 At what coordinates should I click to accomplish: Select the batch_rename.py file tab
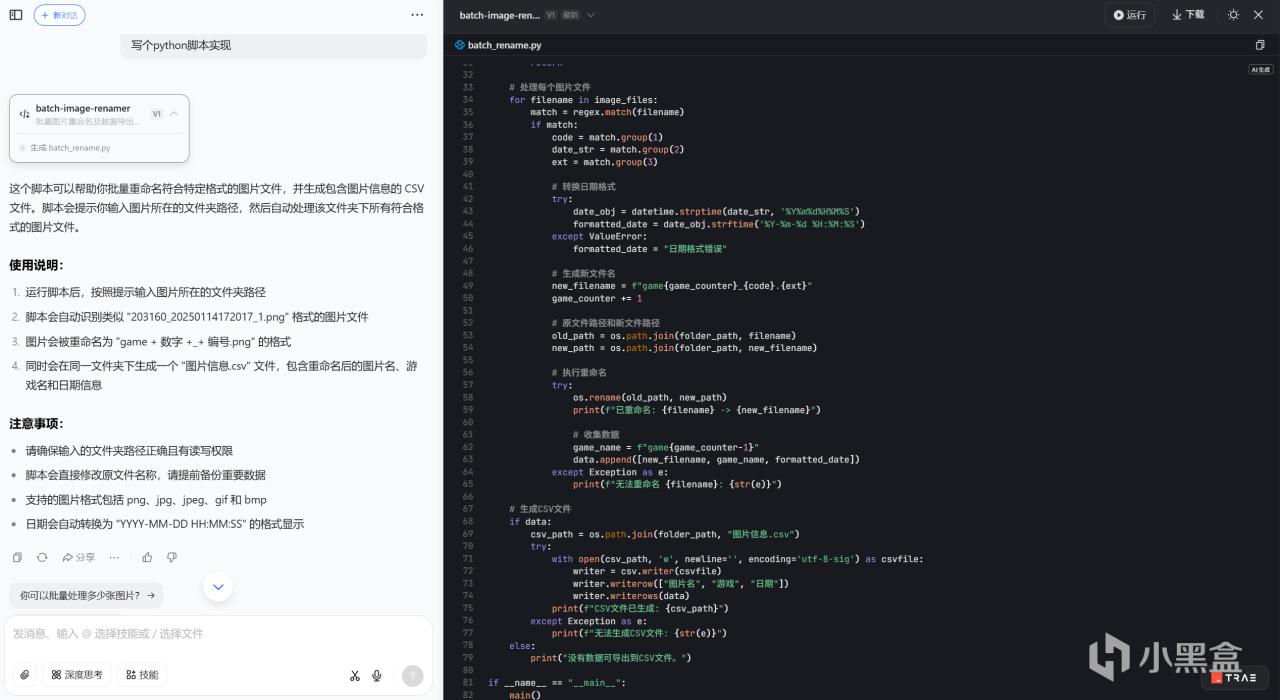coord(497,45)
